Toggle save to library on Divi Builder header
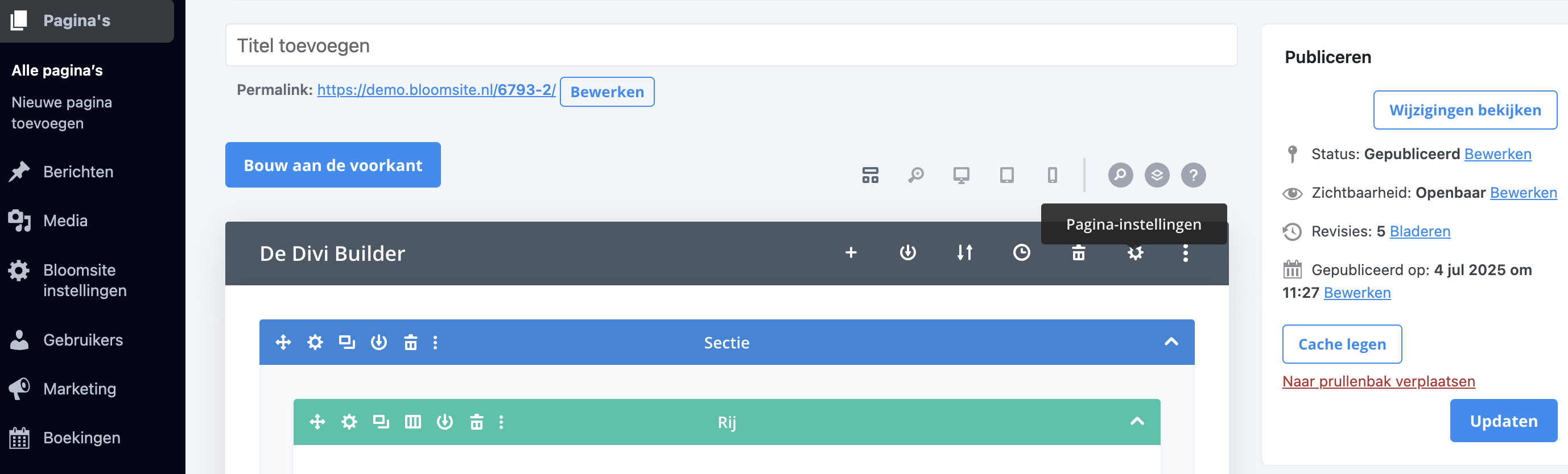This screenshot has width=1568, height=474. click(x=907, y=253)
